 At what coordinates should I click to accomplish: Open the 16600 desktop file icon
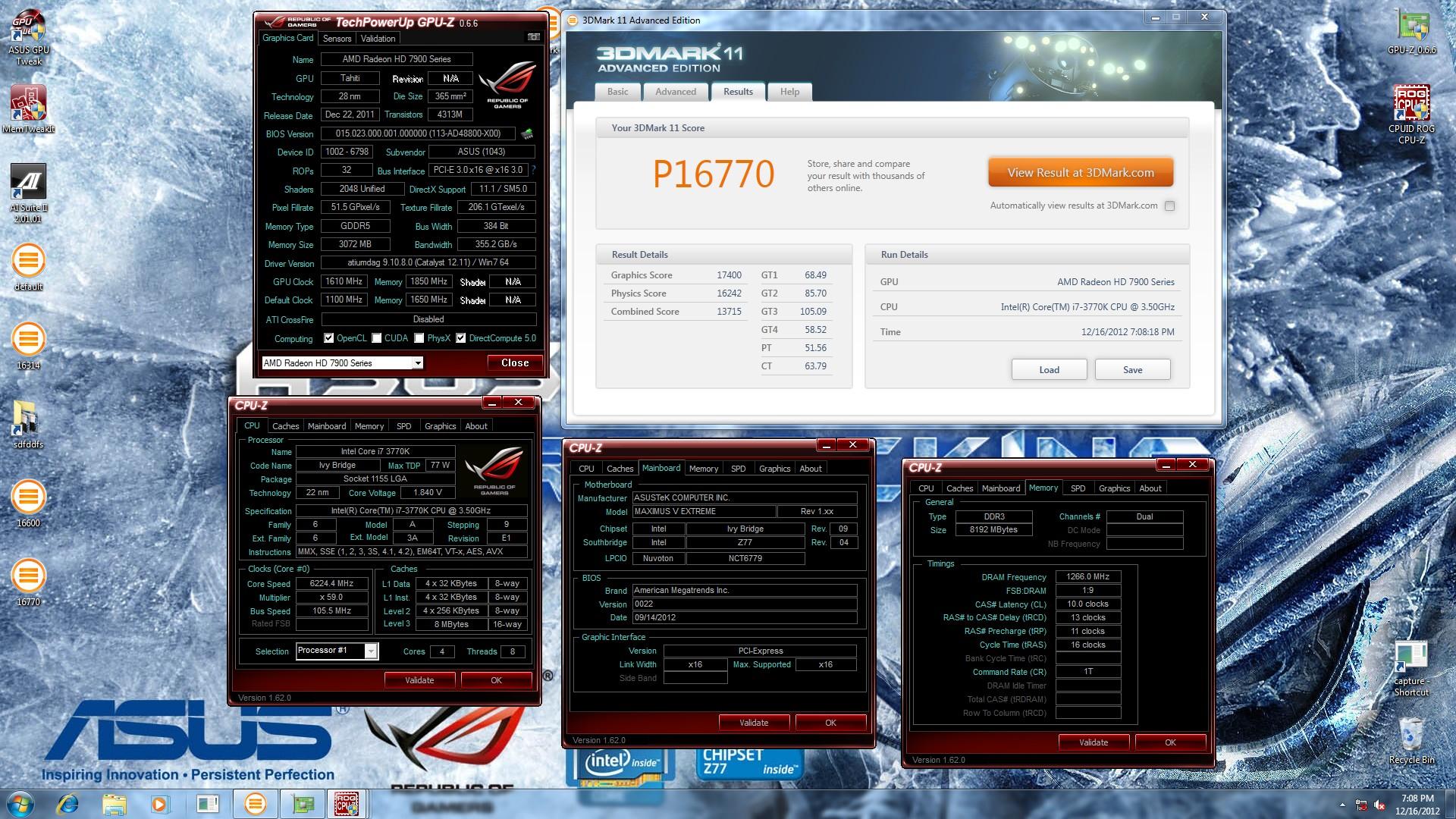[29, 504]
